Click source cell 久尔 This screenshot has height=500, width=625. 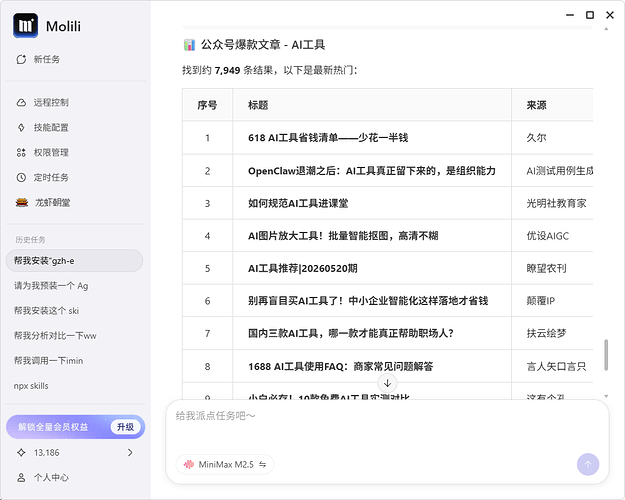point(537,138)
